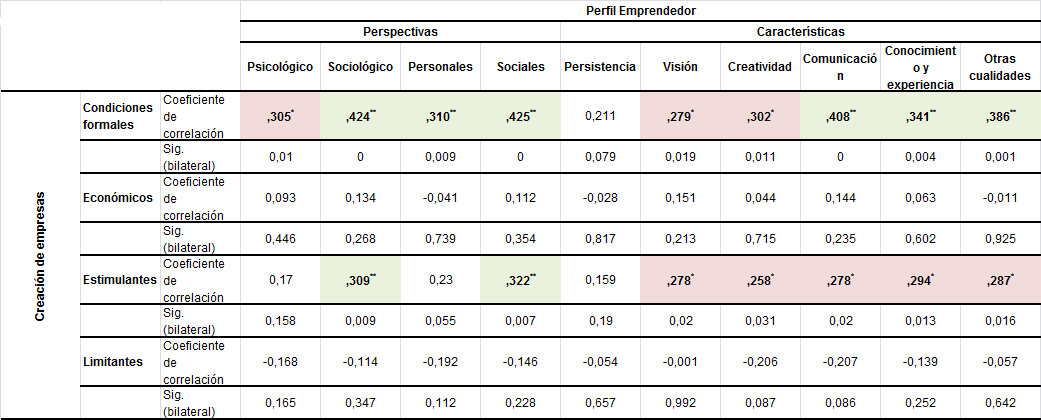Select the Condiciones formales row label
Viewport: 1041px width, 420px height.
(118, 115)
